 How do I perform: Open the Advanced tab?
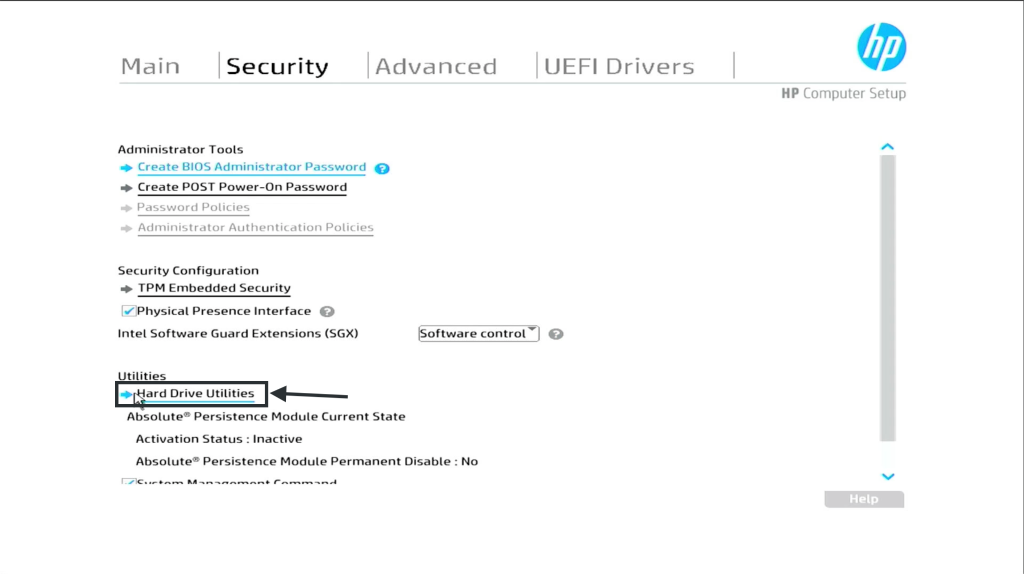[436, 66]
